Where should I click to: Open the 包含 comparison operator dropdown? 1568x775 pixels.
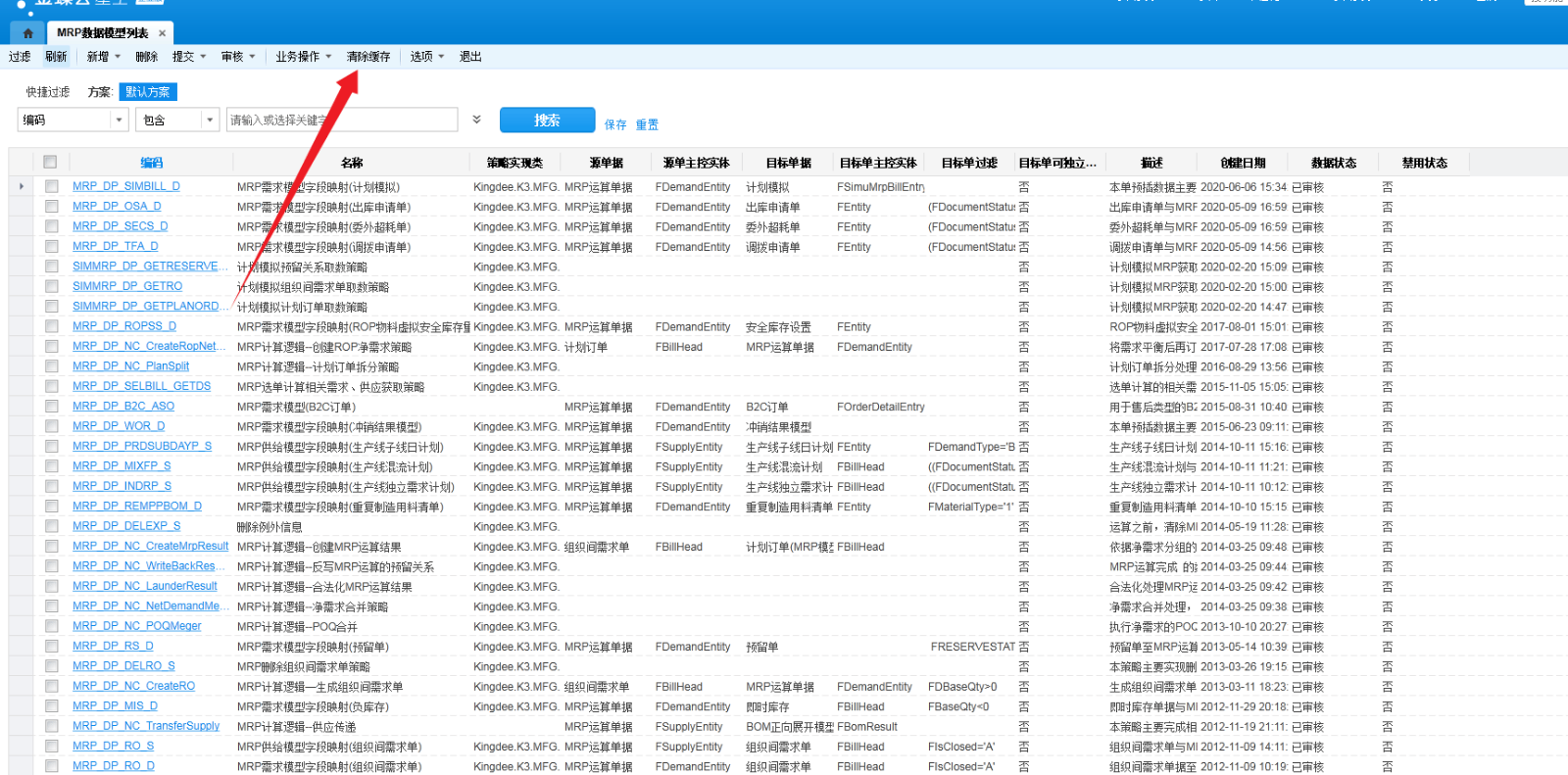209,120
